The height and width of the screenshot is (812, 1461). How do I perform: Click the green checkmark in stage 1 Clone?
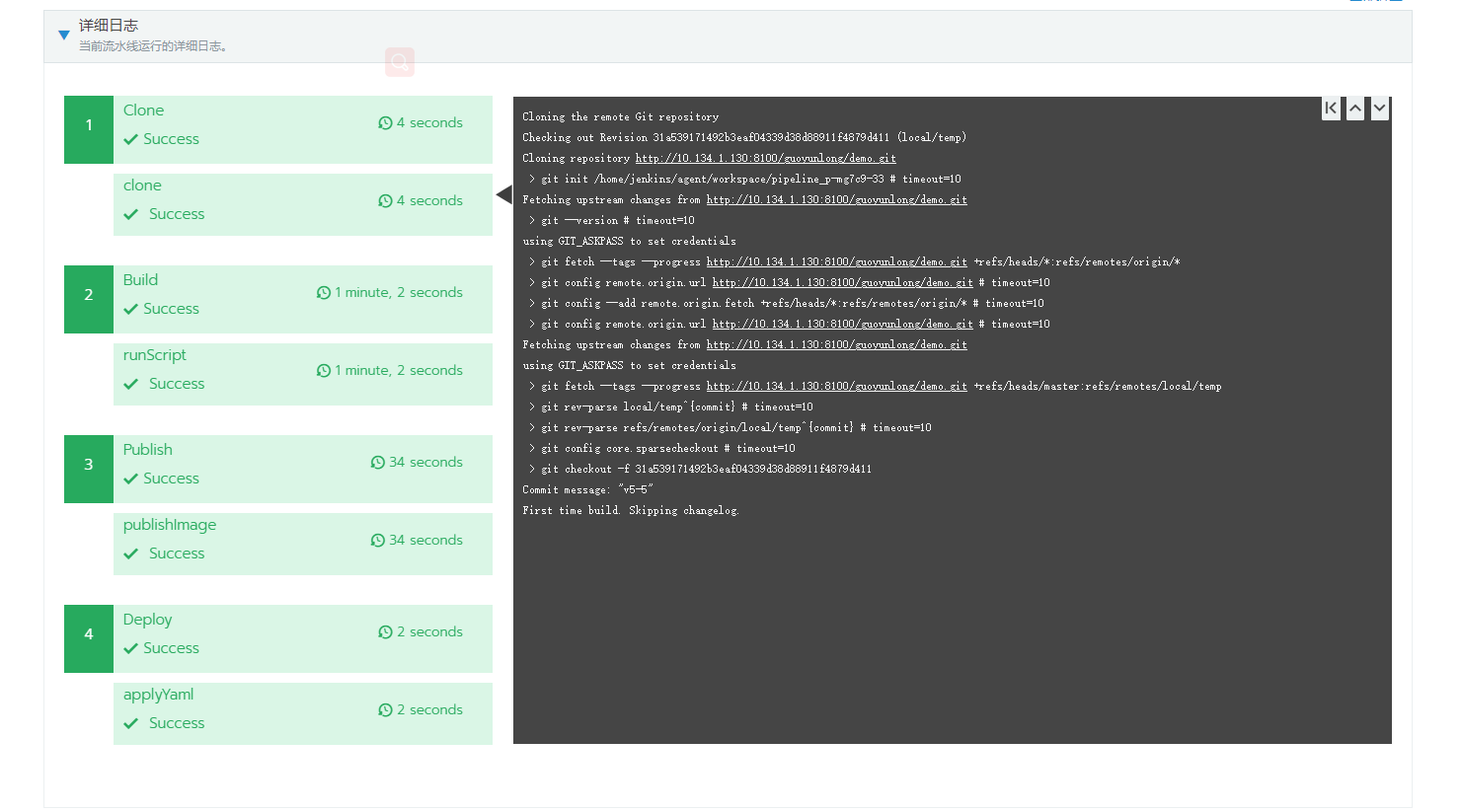click(130, 140)
